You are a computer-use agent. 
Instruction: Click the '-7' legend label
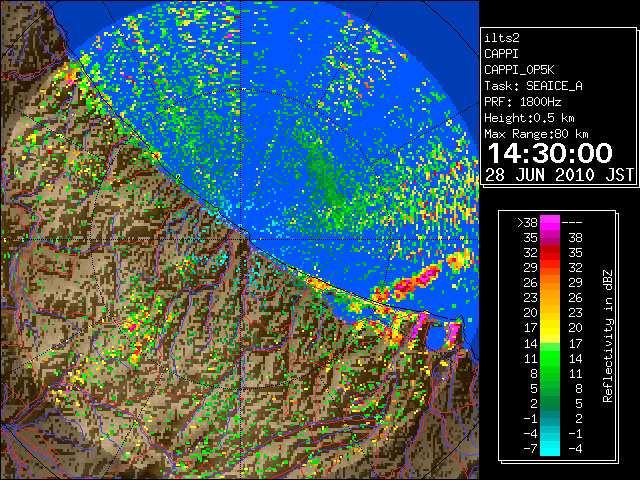[x=530, y=448]
